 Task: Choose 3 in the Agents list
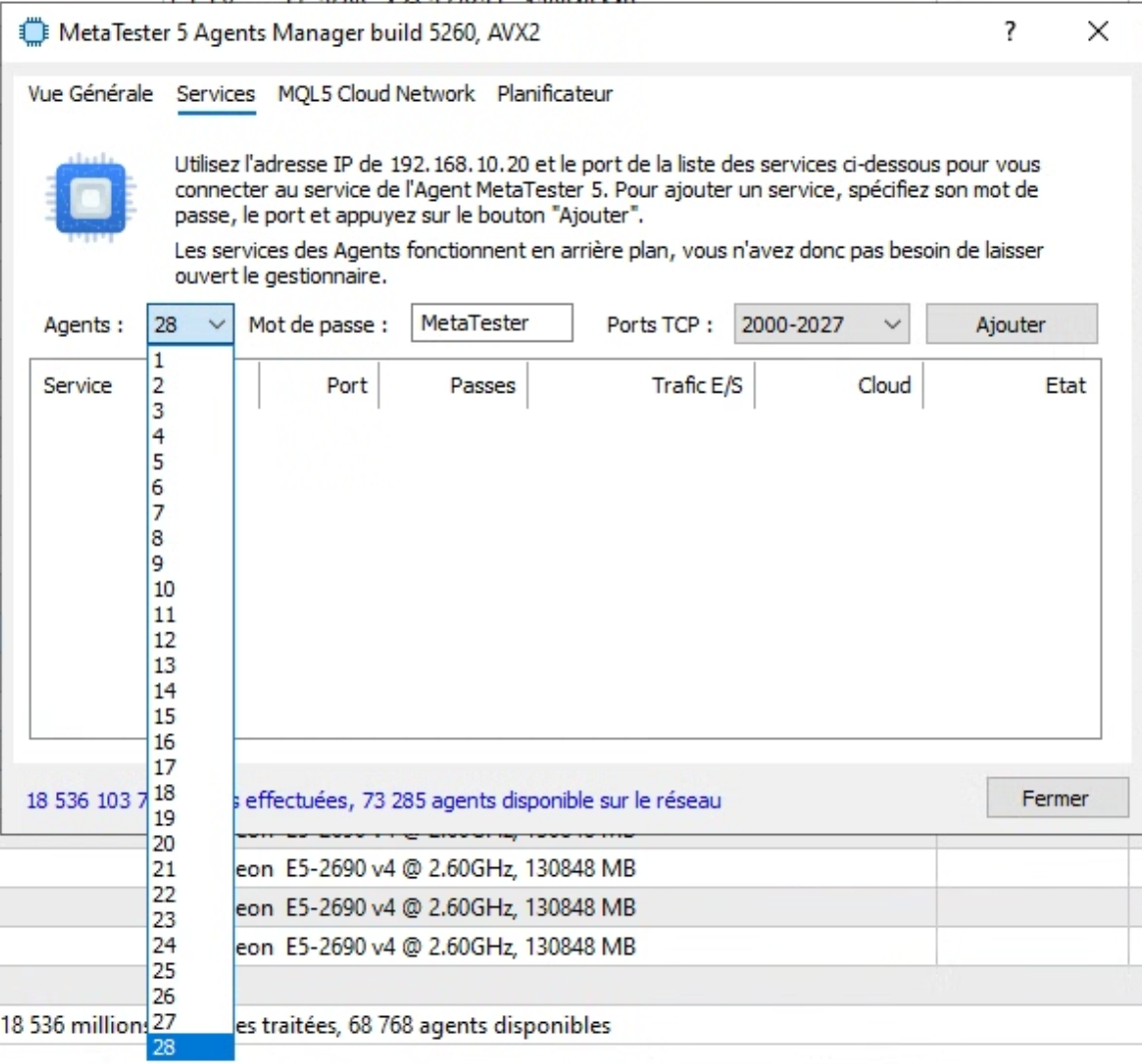click(x=190, y=412)
